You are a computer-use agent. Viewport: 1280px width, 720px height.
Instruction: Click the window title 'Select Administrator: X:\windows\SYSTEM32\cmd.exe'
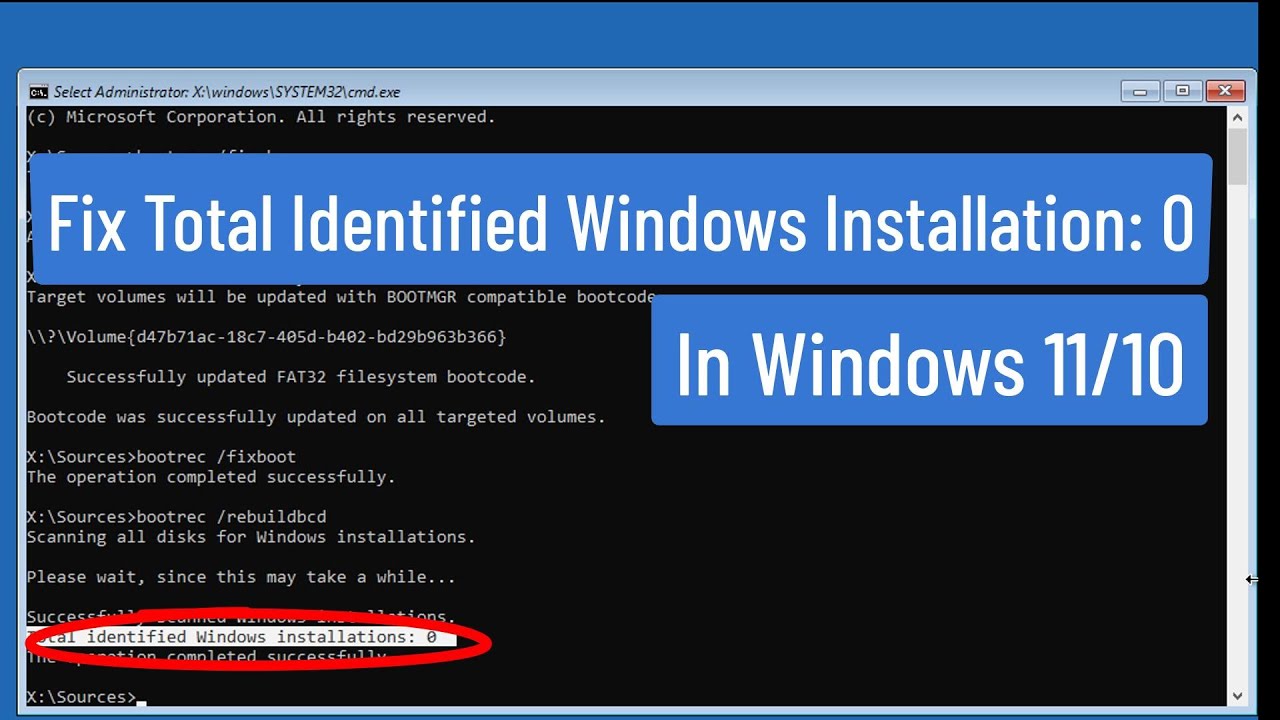point(227,92)
